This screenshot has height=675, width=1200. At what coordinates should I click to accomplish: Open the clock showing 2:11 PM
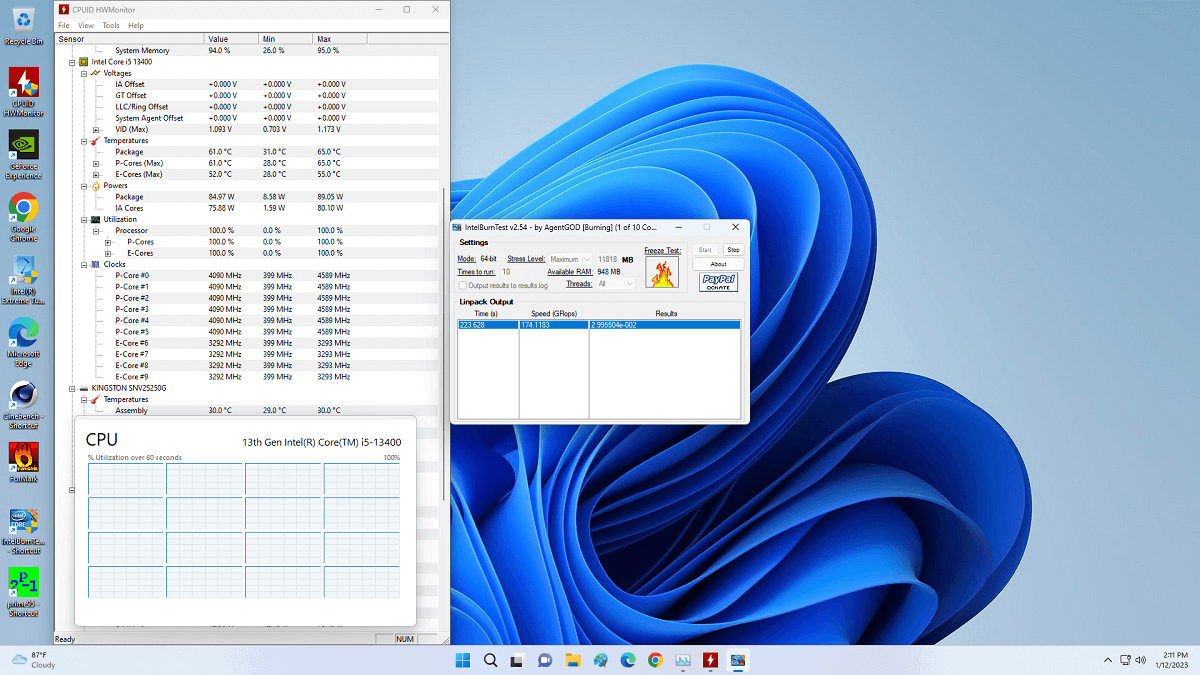point(1174,660)
